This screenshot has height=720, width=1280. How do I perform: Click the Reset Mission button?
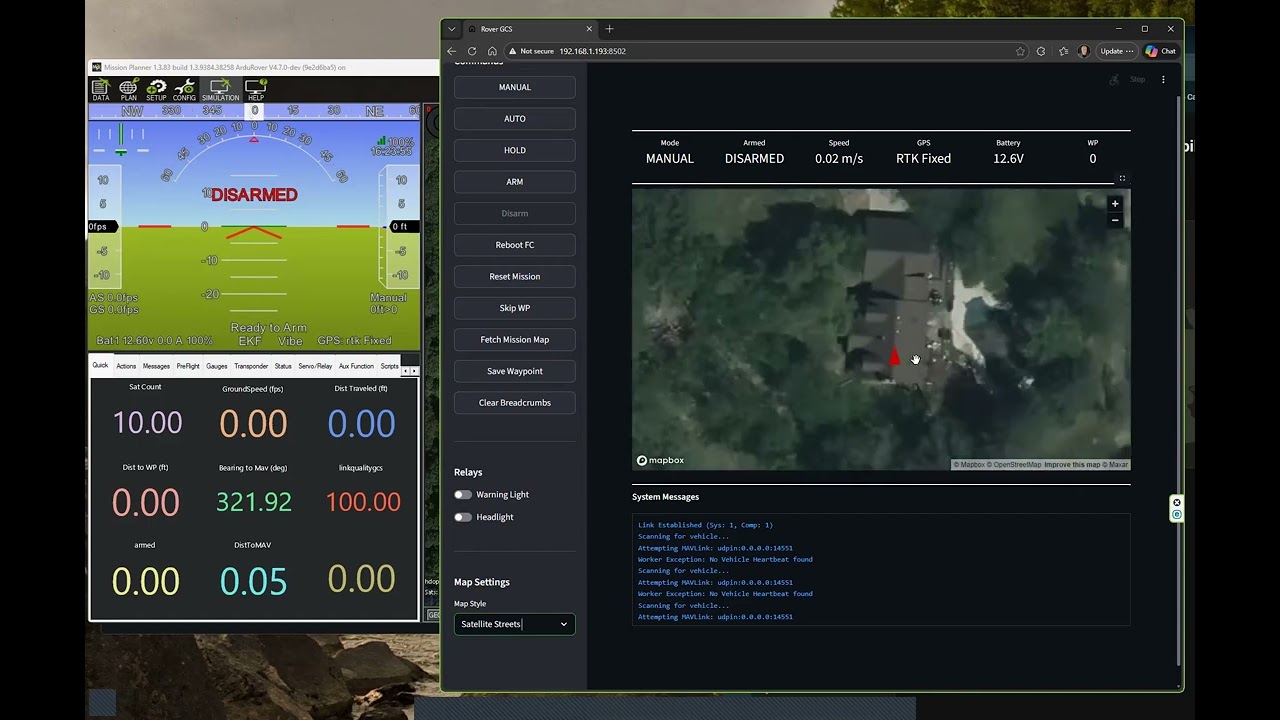514,276
